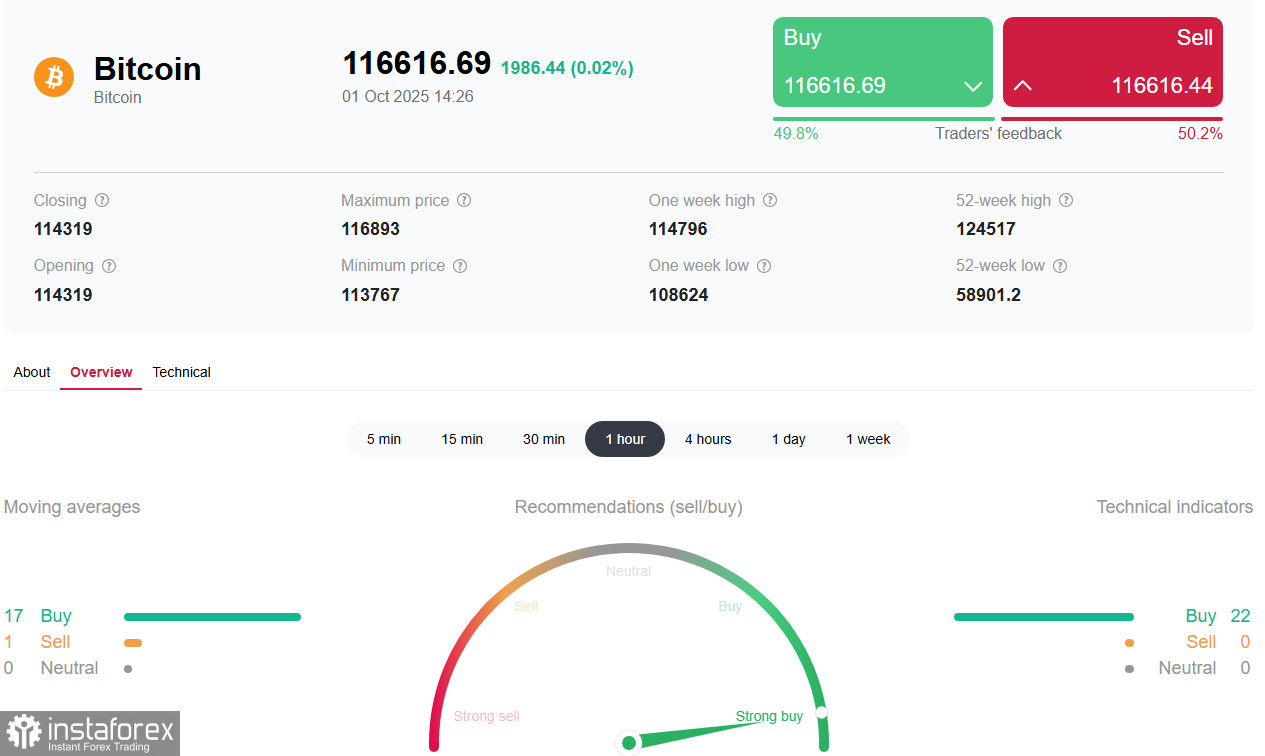The height and width of the screenshot is (756, 1265).
Task: Click the green traders' feedback 49.8% bar
Action: tap(884, 119)
